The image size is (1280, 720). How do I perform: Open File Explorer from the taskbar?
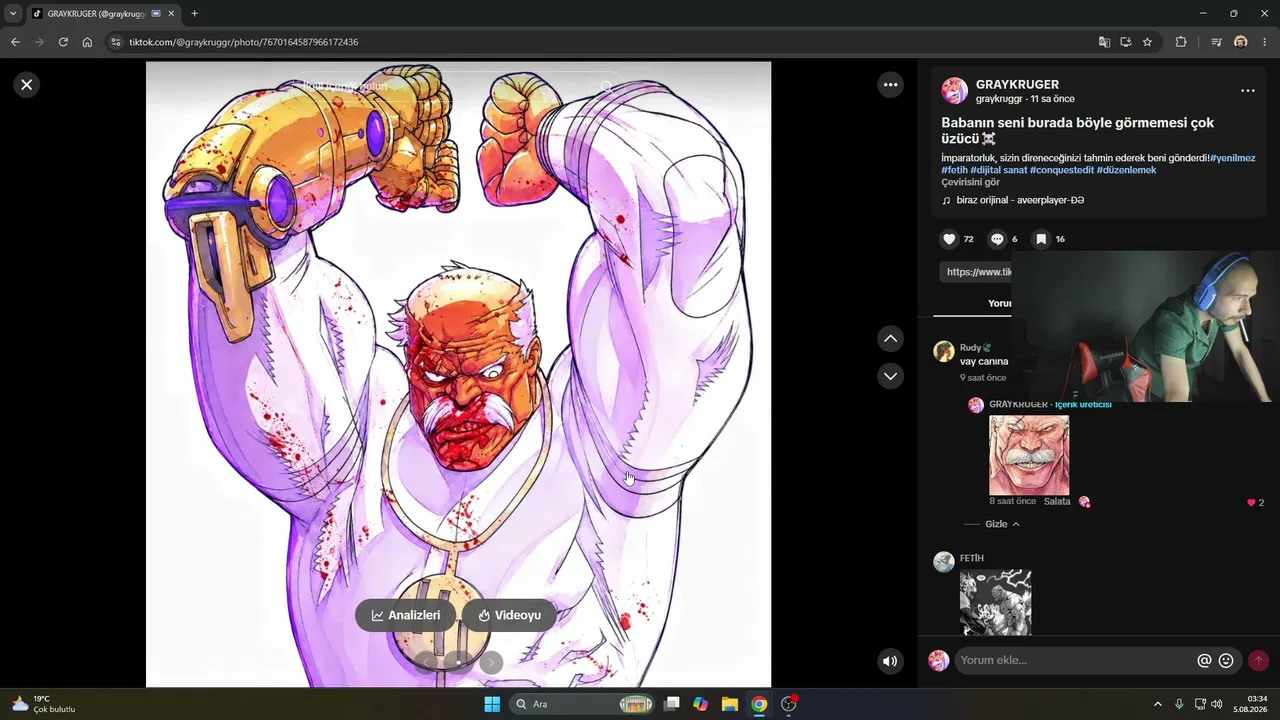click(x=729, y=704)
